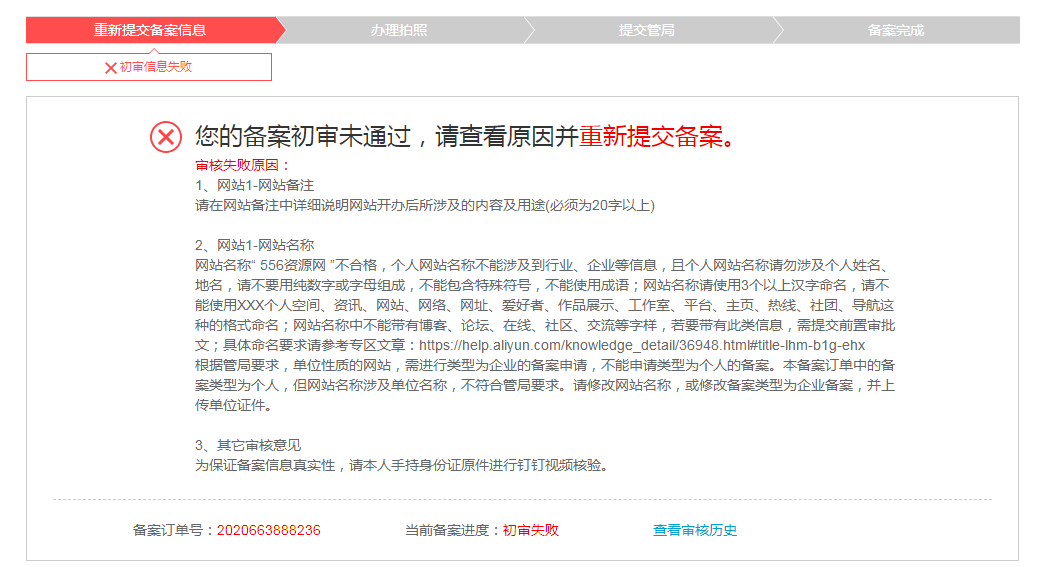Click the 当前备案进度 label
This screenshot has height=567, width=1060.
pyautogui.click(x=452, y=530)
